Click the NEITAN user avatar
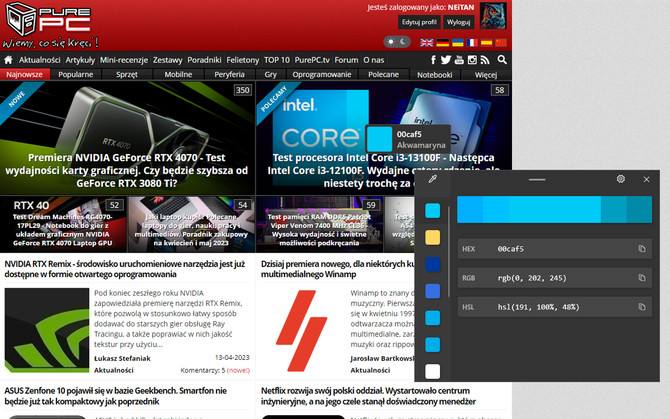 click(x=493, y=16)
